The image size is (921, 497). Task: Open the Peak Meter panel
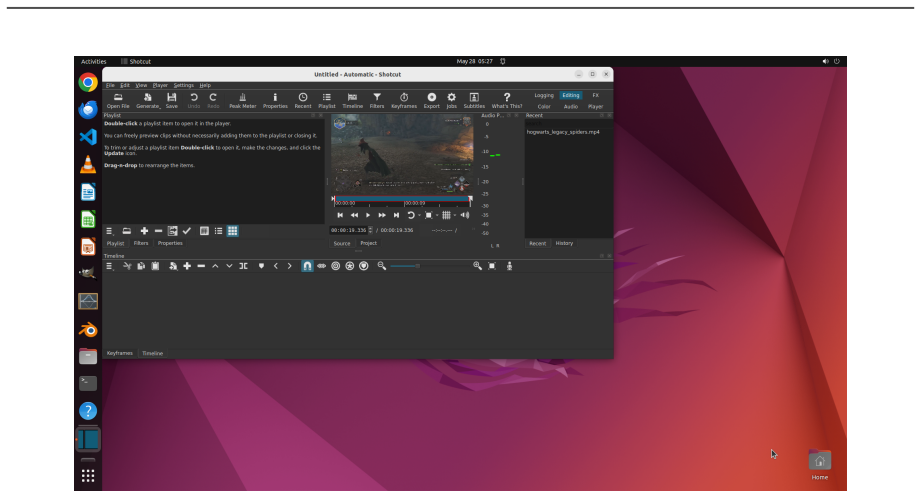click(x=242, y=100)
